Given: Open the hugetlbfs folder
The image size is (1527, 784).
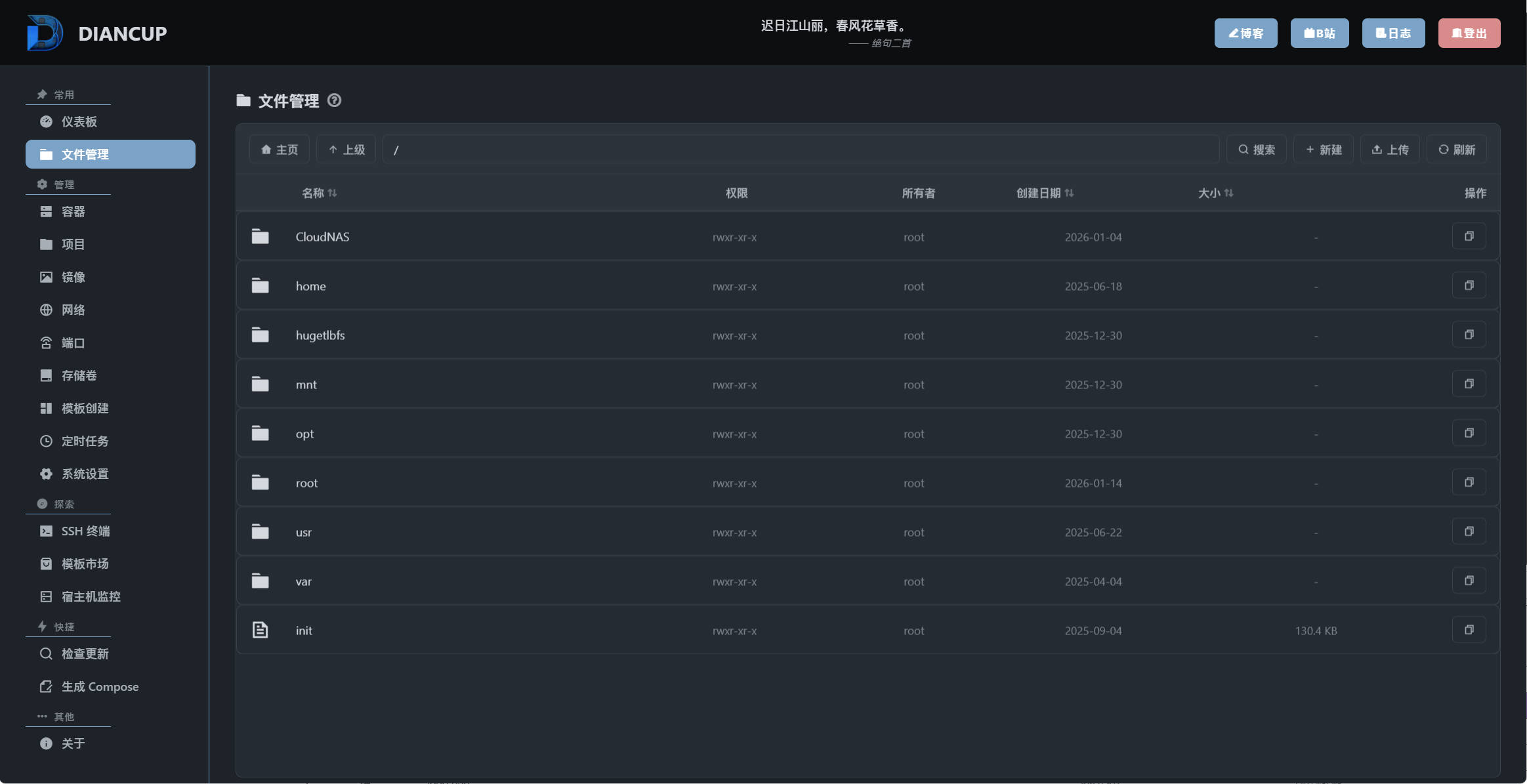Looking at the screenshot, I should tap(320, 335).
